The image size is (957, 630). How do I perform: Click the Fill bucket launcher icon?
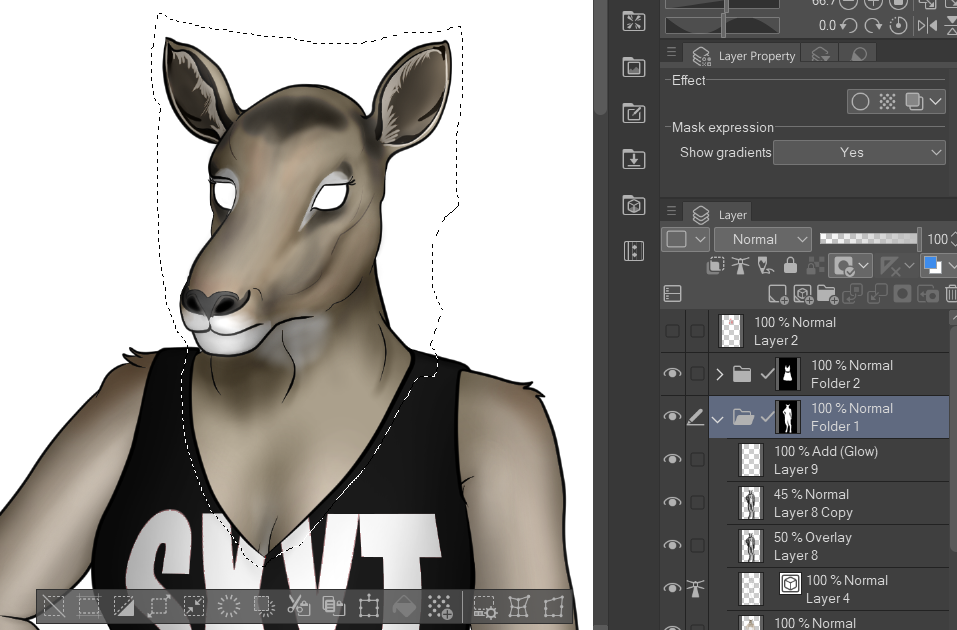point(404,606)
